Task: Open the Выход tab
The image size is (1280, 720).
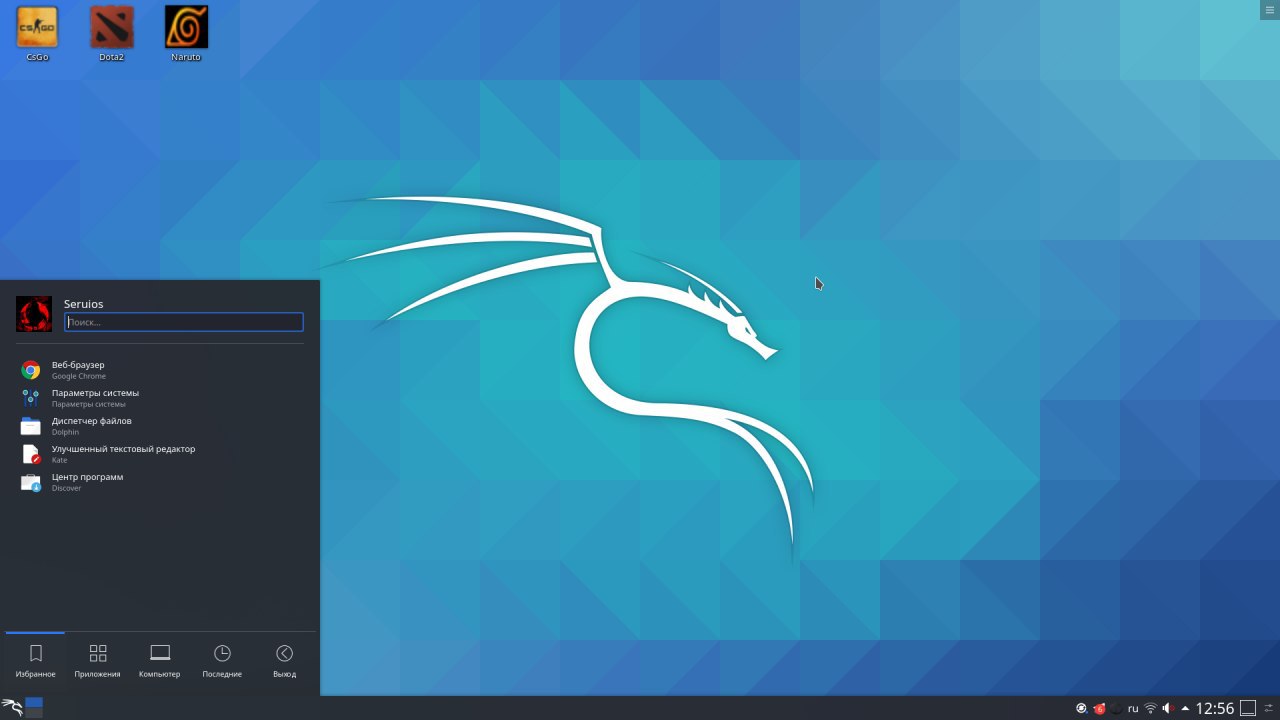Action: (284, 660)
